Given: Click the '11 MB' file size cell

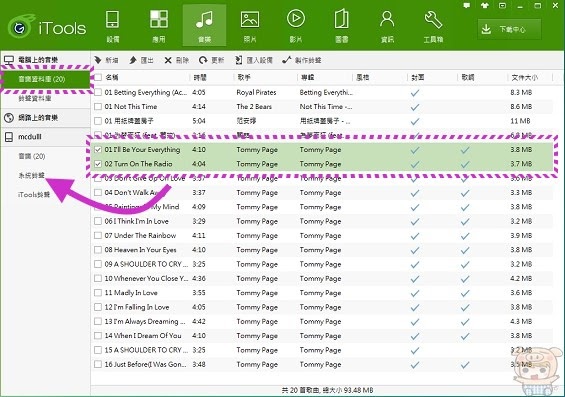Looking at the screenshot, I should [520, 121].
